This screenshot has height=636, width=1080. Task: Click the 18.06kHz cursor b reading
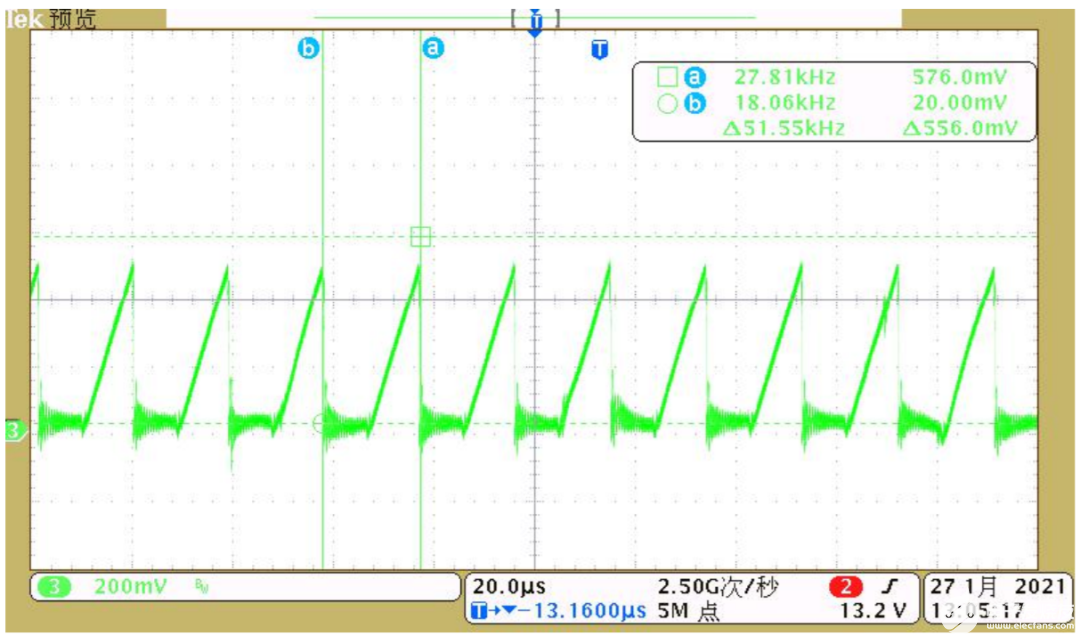785,103
